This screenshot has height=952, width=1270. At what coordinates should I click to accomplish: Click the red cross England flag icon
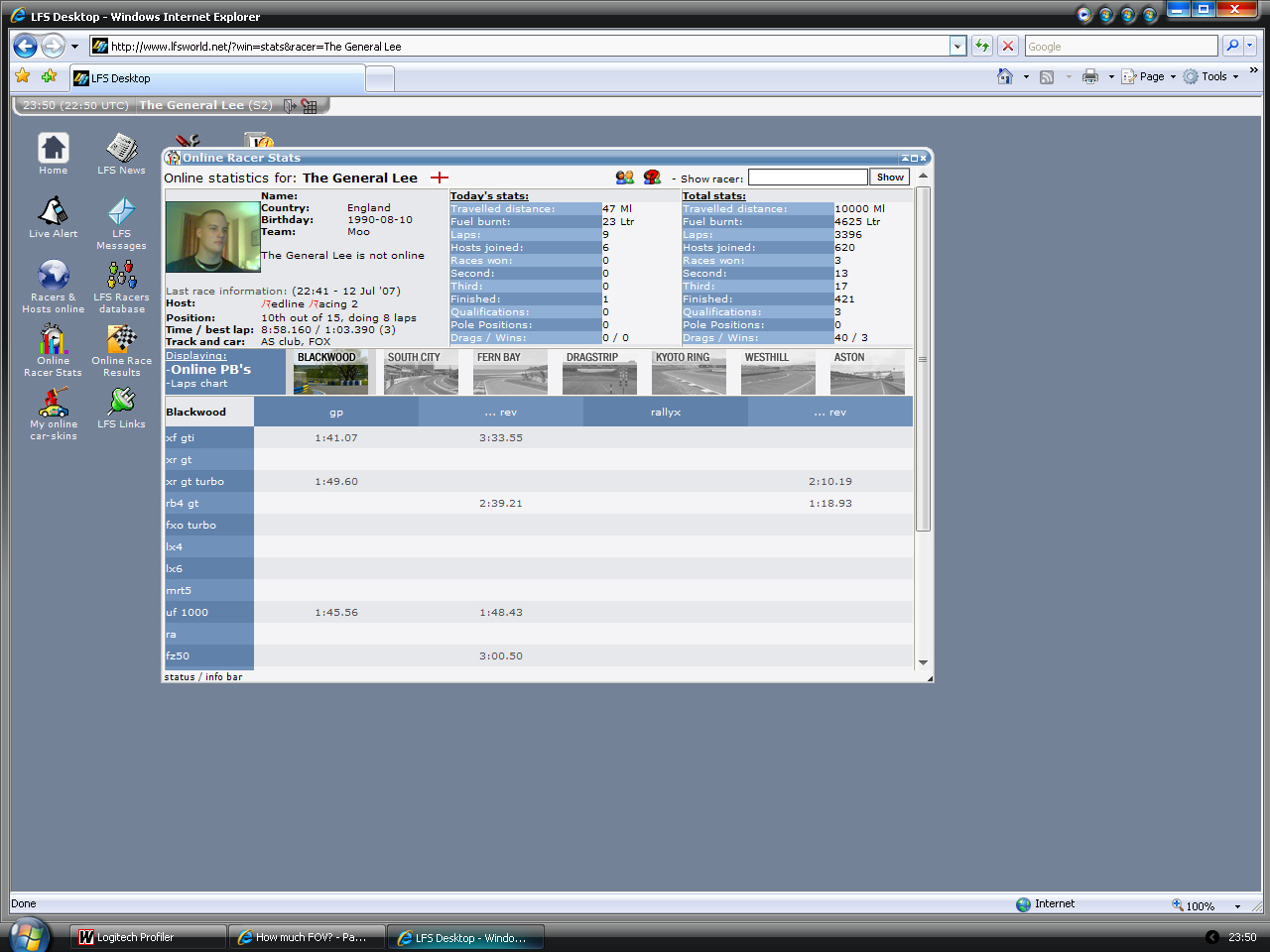(x=440, y=178)
